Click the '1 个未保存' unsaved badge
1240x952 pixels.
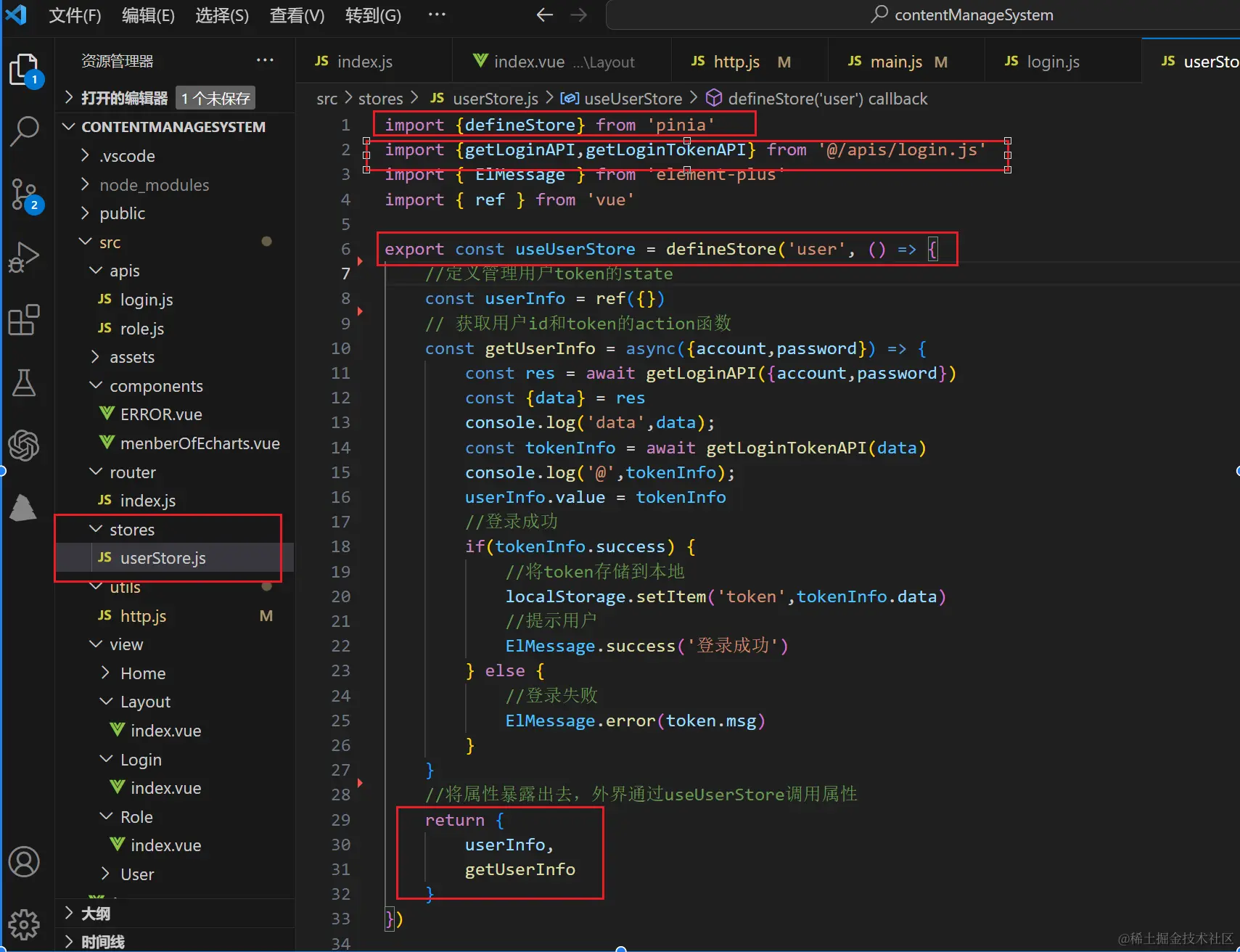[215, 98]
